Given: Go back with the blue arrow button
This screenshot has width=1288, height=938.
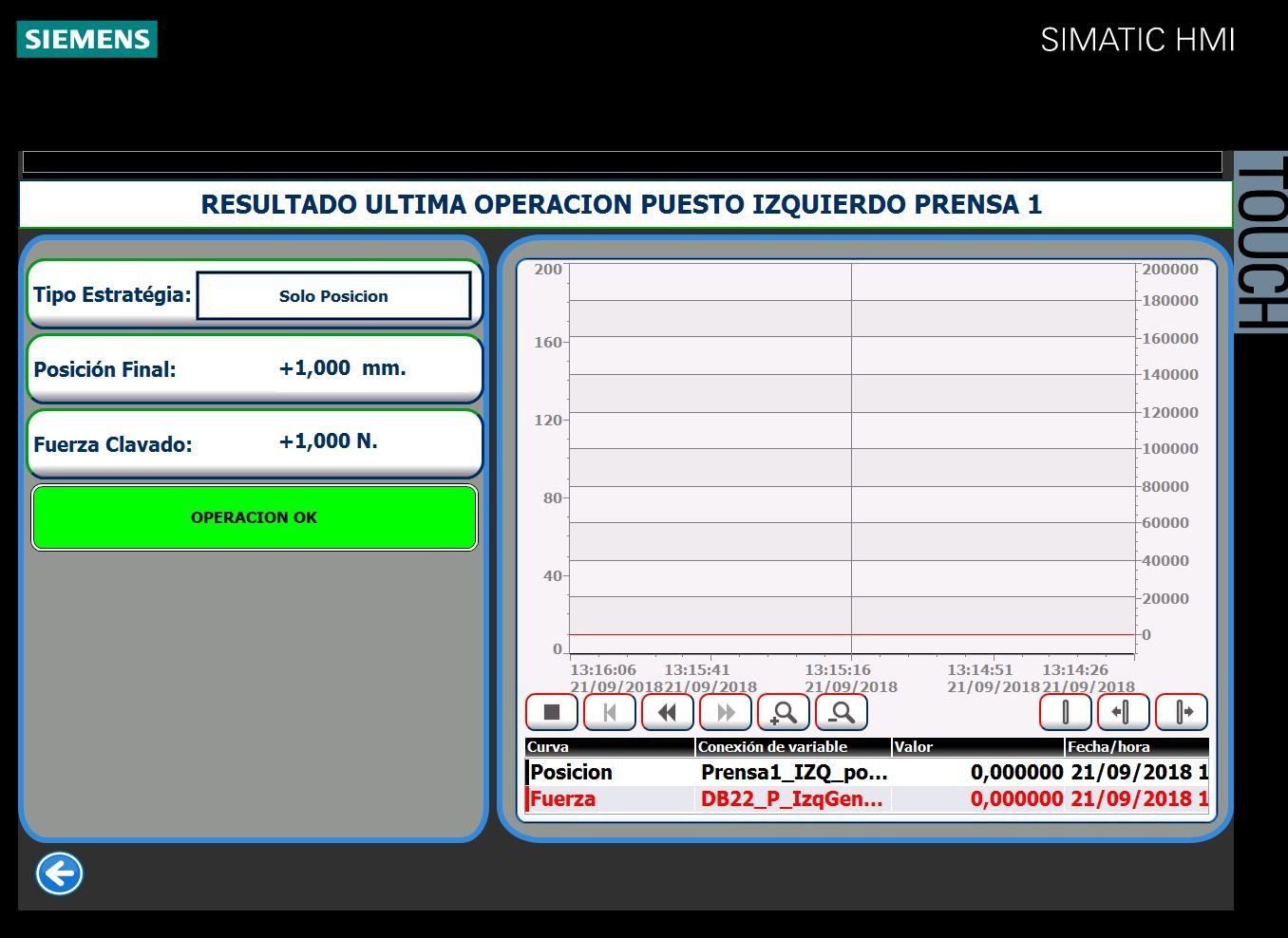Looking at the screenshot, I should pyautogui.click(x=60, y=873).
